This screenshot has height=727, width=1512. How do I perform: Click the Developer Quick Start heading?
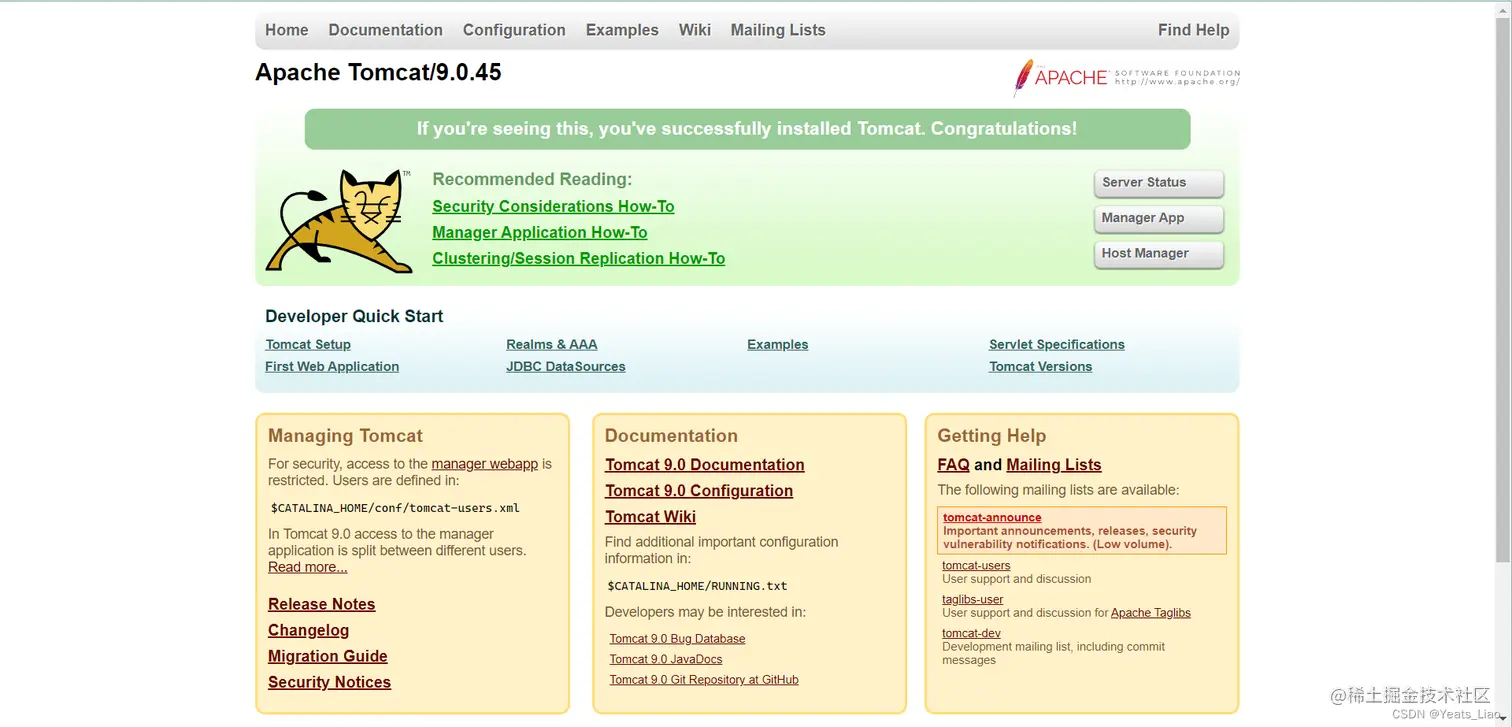[x=354, y=317]
